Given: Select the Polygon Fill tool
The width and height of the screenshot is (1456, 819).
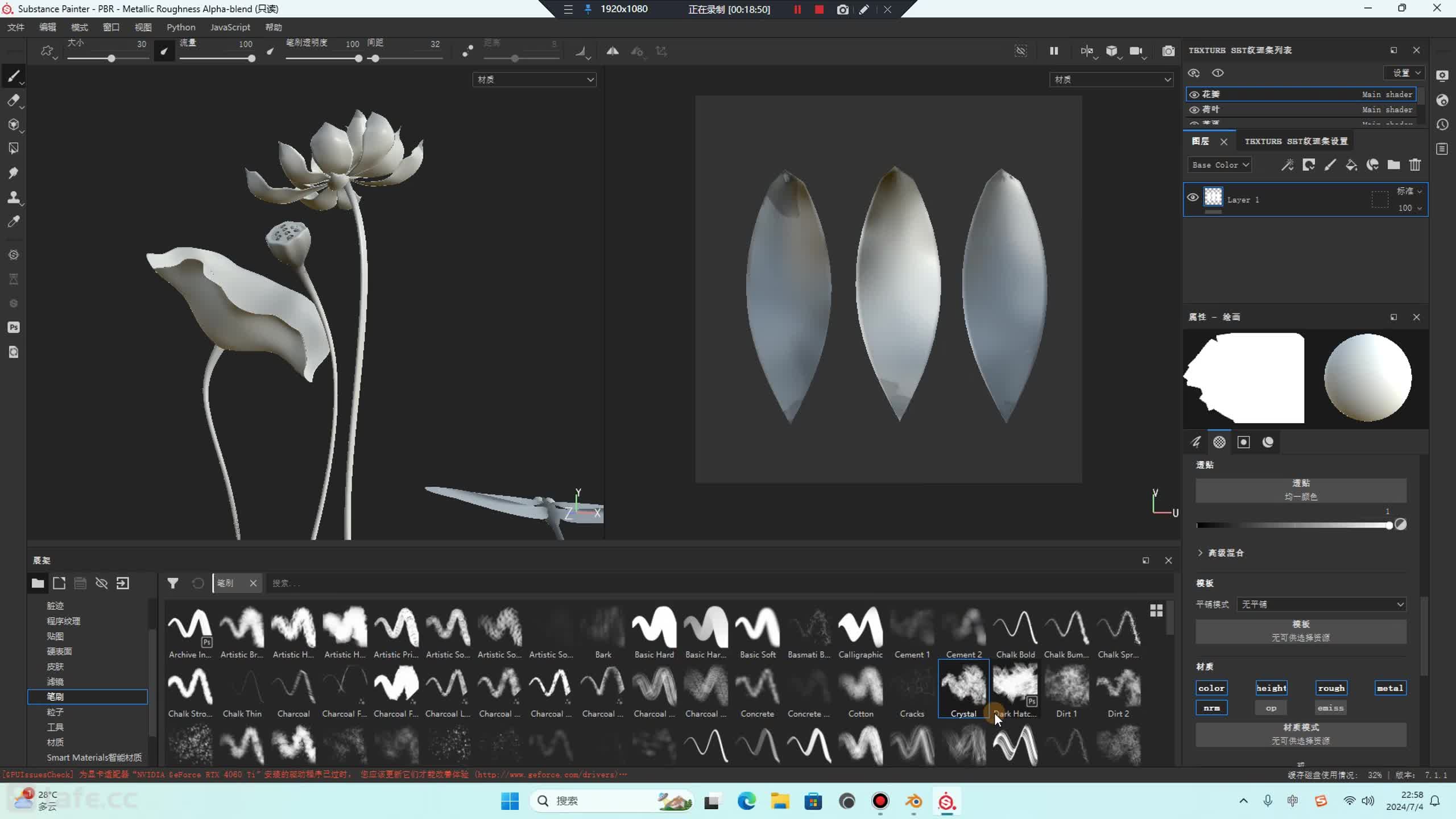Looking at the screenshot, I should (x=14, y=148).
